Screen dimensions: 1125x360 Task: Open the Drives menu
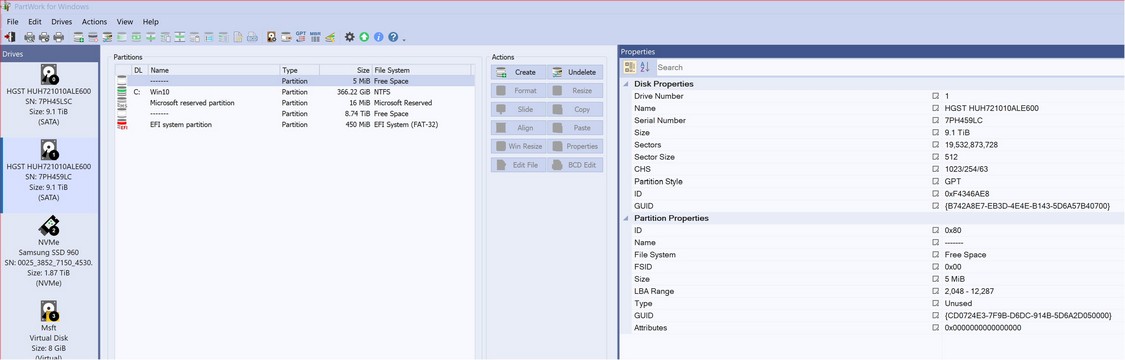click(62, 22)
